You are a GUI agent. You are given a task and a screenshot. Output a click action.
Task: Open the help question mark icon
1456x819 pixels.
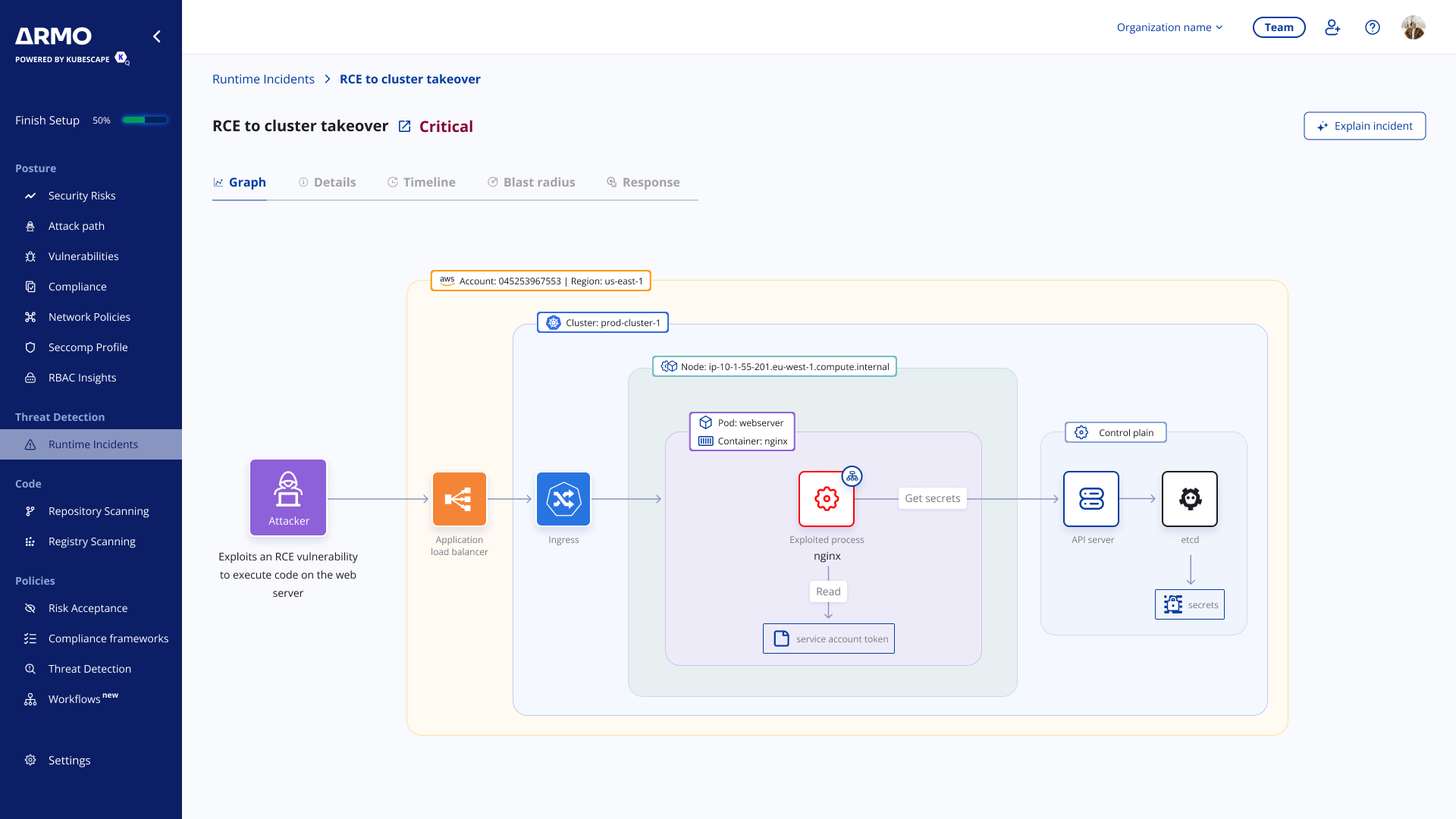[1373, 27]
